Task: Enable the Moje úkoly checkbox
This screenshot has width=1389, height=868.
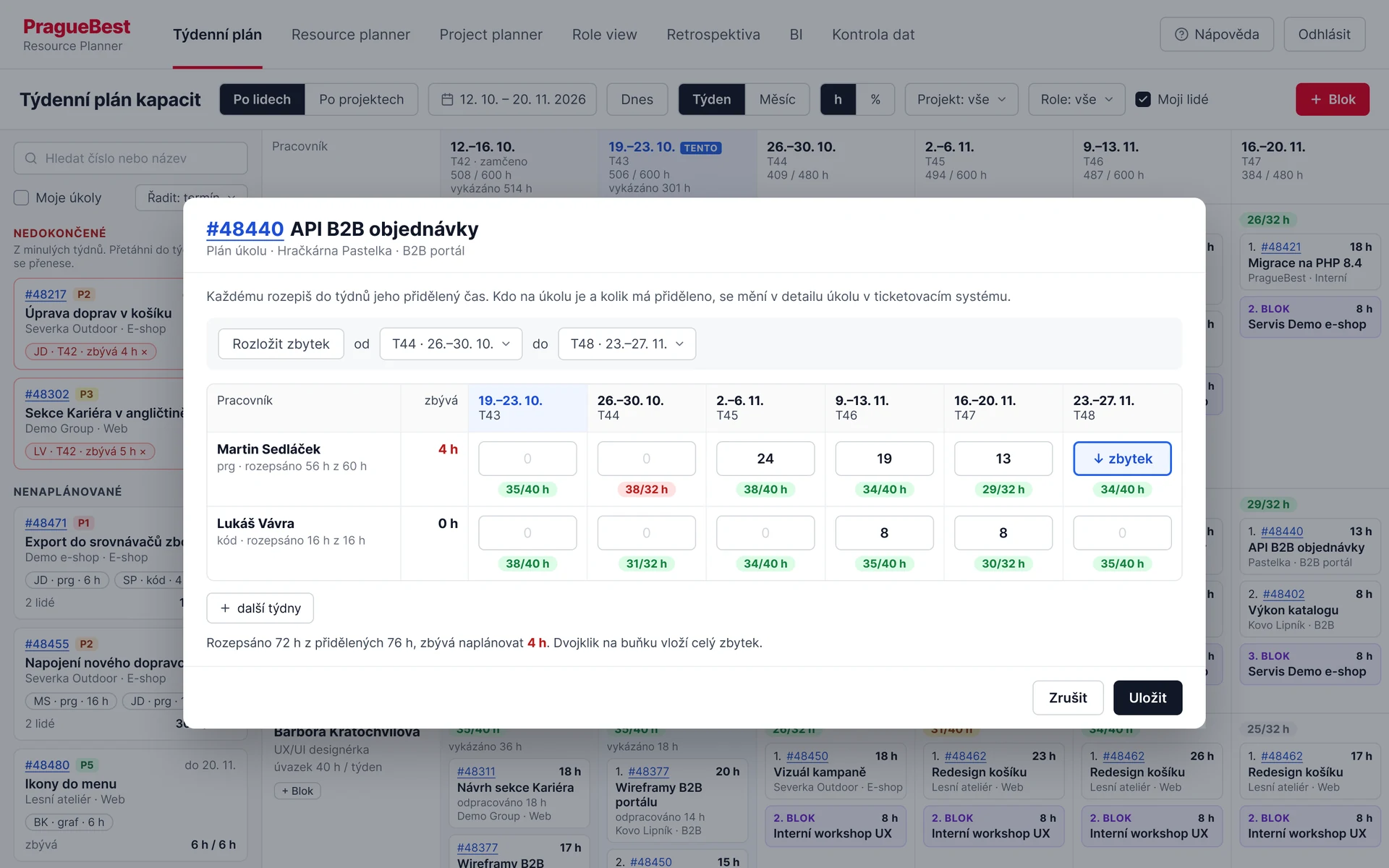Action: [22, 197]
